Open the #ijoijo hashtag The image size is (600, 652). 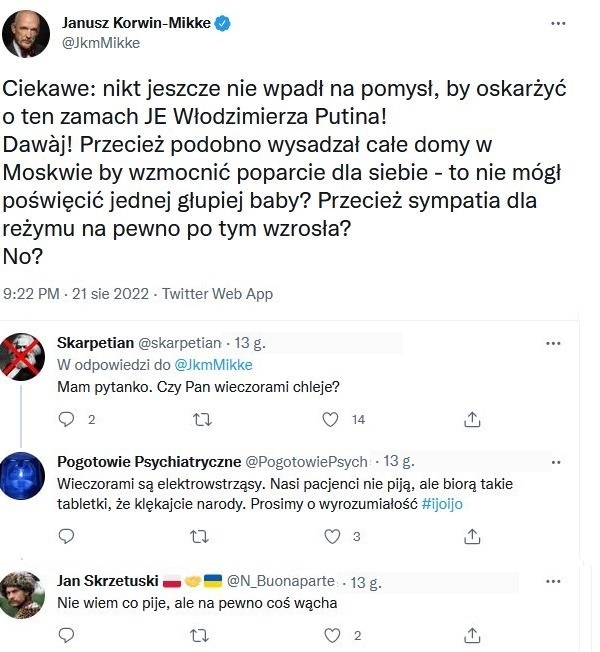pyautogui.click(x=442, y=504)
